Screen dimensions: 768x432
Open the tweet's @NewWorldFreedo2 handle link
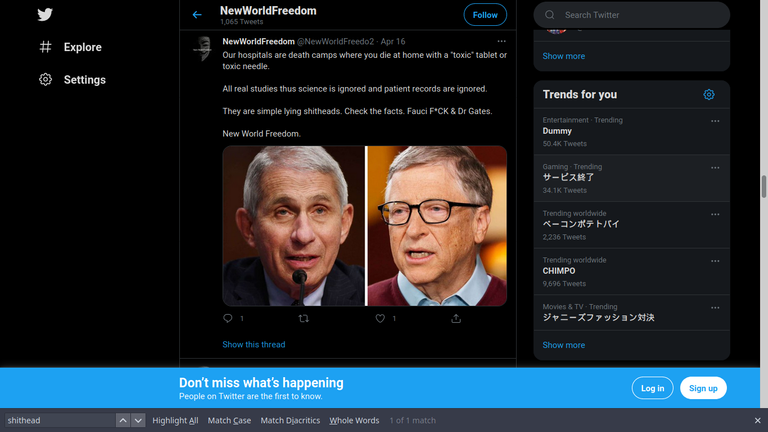336,42
